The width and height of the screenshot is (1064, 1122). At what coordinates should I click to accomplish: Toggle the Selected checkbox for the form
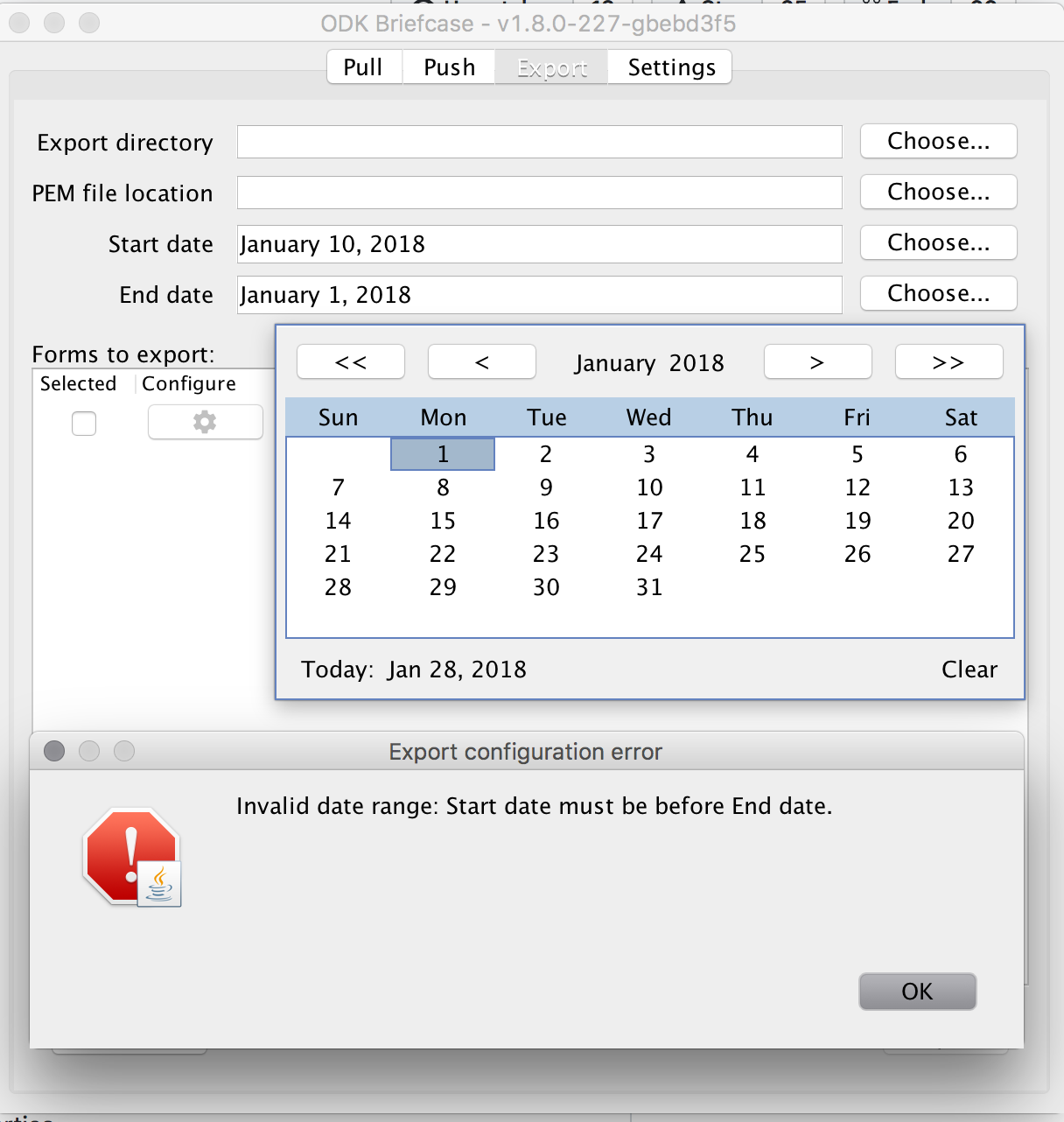coord(83,423)
